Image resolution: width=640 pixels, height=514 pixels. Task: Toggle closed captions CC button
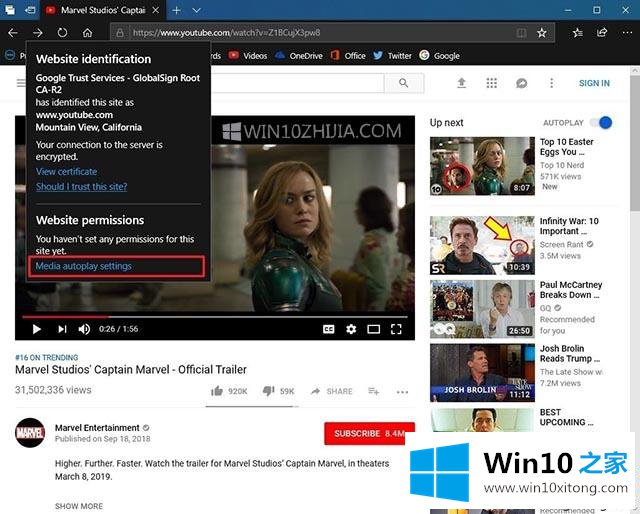[329, 329]
